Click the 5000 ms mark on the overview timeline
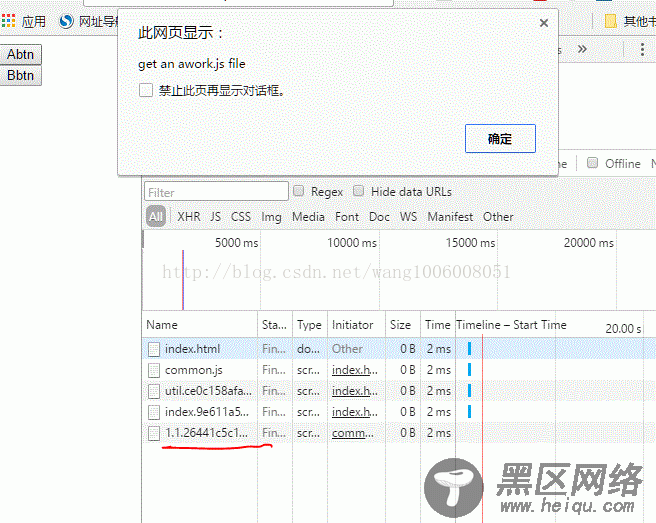This screenshot has width=656, height=523. point(236,243)
